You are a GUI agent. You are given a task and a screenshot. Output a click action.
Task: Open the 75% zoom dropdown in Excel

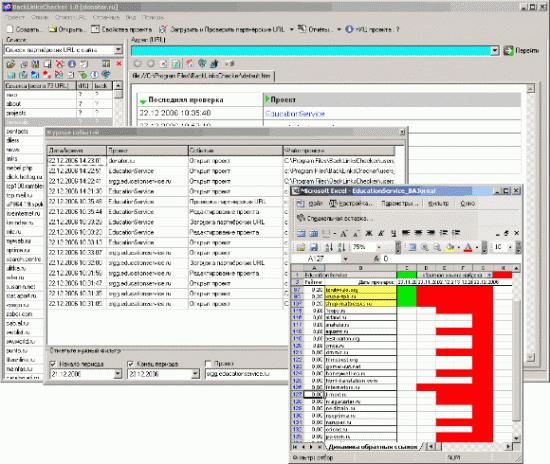tap(379, 247)
